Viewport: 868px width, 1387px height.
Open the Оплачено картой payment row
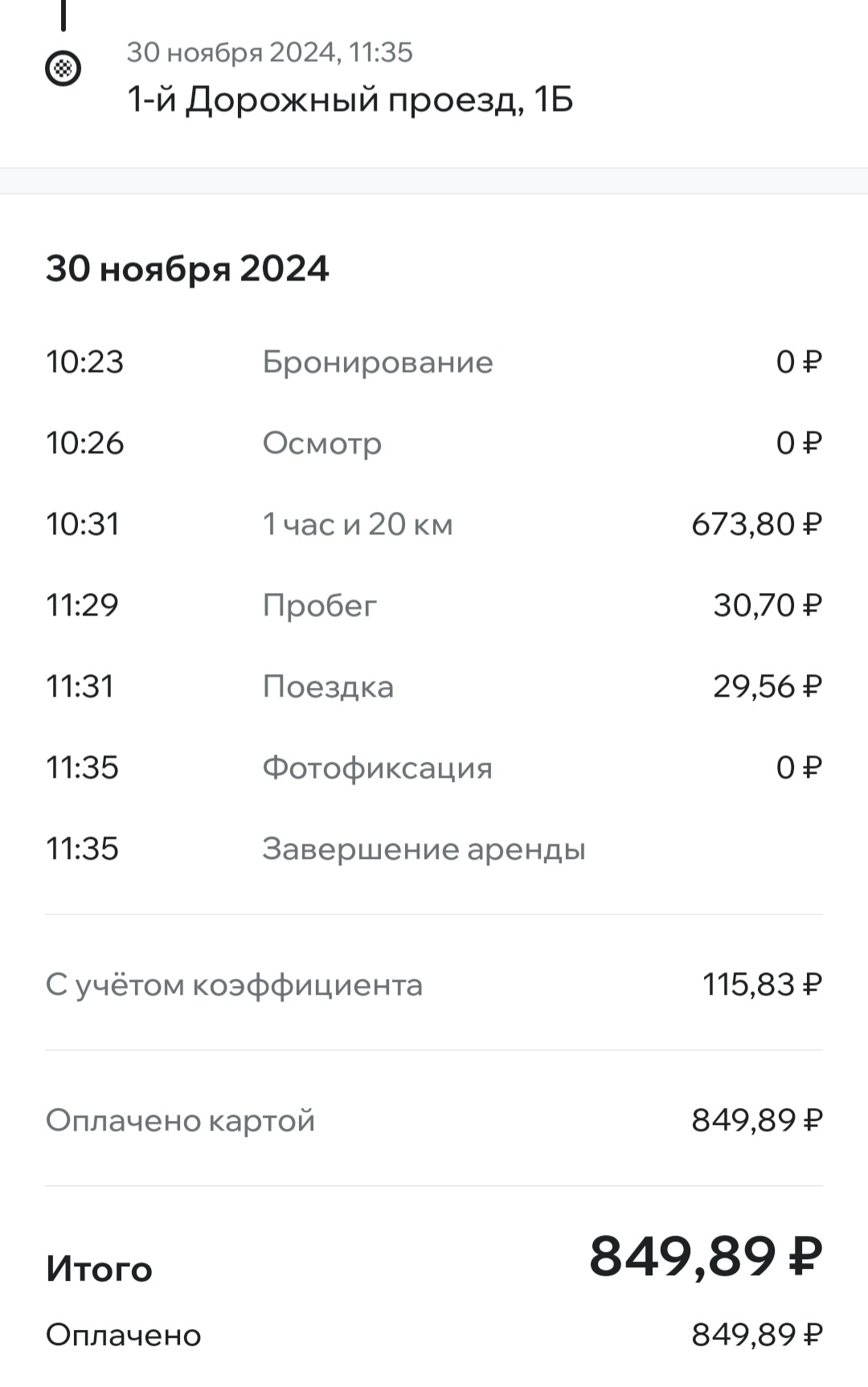[434, 1120]
